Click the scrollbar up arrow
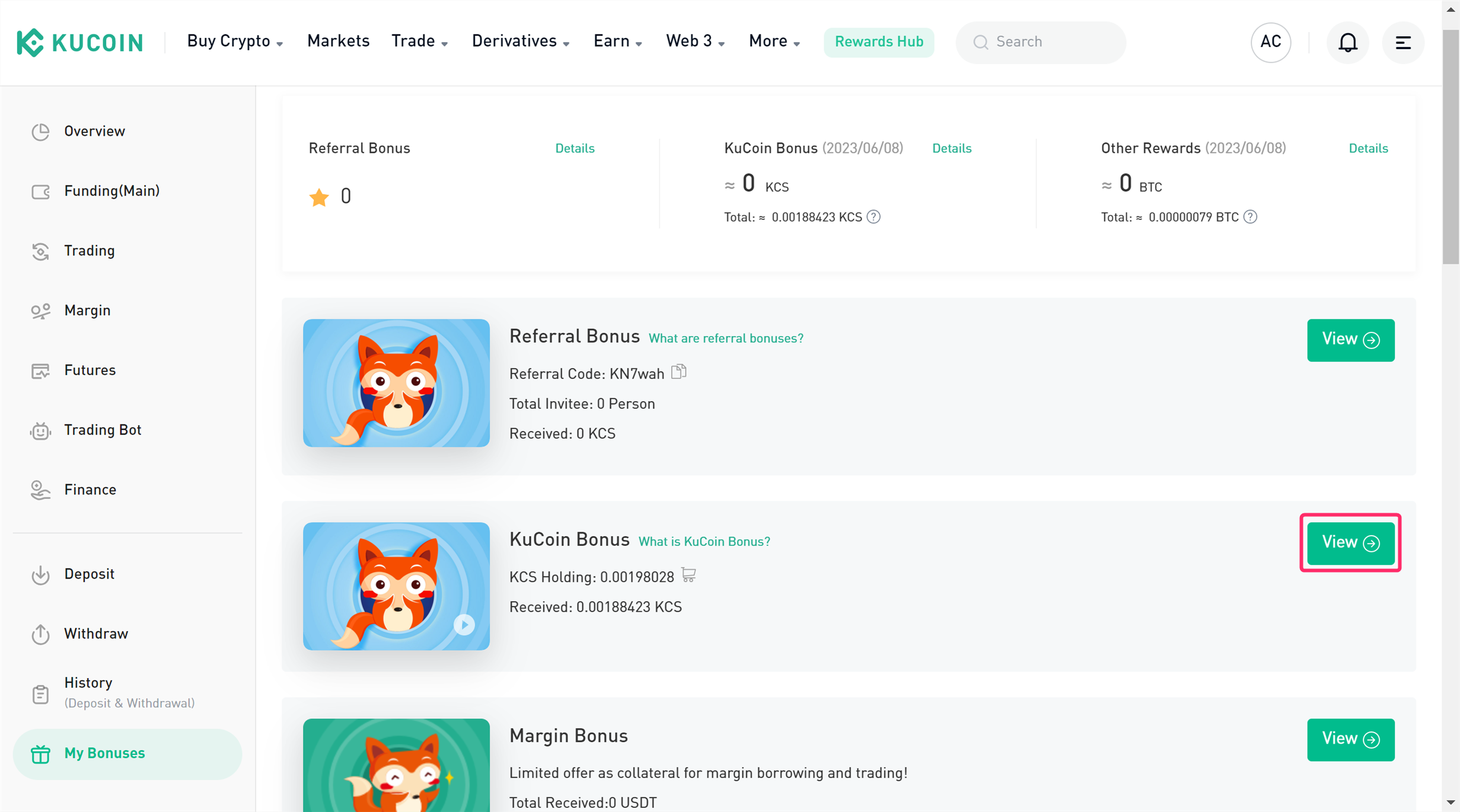Viewport: 1460px width, 812px height. (1451, 9)
